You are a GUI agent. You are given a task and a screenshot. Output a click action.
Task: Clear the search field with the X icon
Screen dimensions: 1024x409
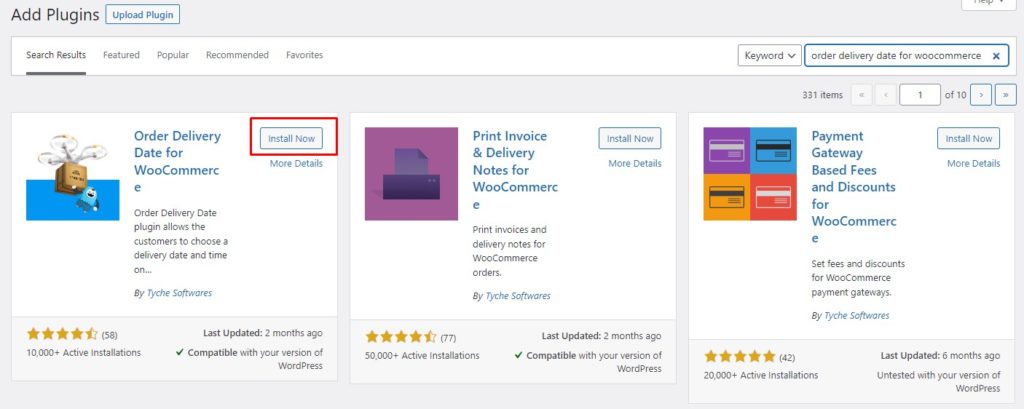pos(996,56)
